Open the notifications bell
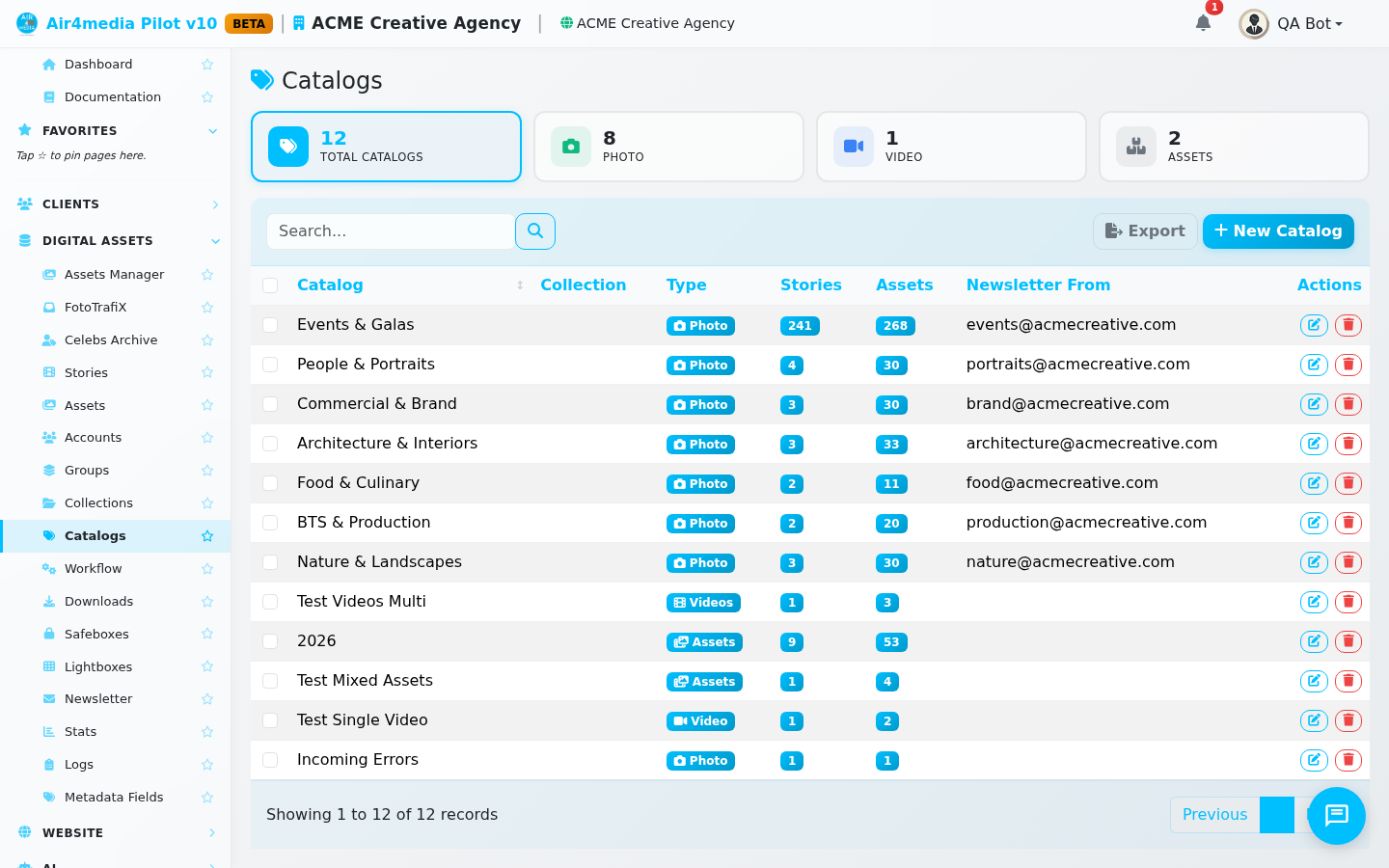The height and width of the screenshot is (868, 1389). coord(1203,23)
